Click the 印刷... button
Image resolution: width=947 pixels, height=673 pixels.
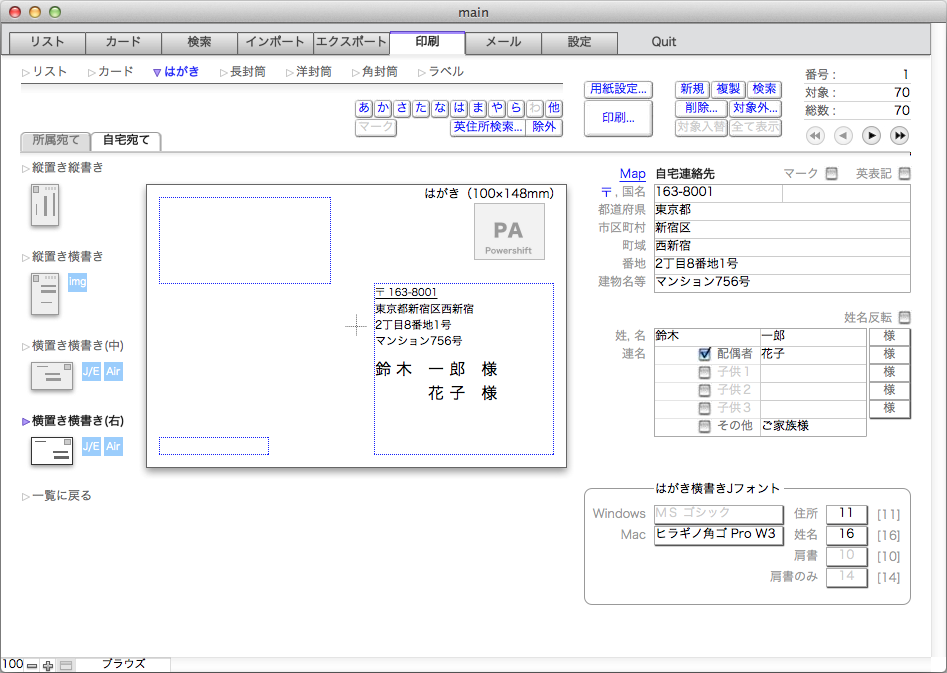pos(618,118)
